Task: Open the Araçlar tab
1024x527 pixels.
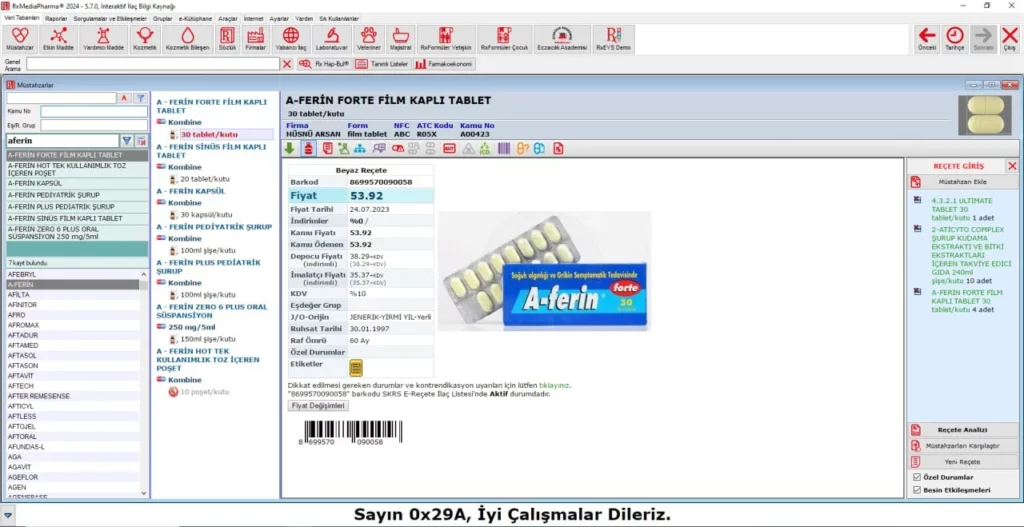Action: tap(228, 19)
